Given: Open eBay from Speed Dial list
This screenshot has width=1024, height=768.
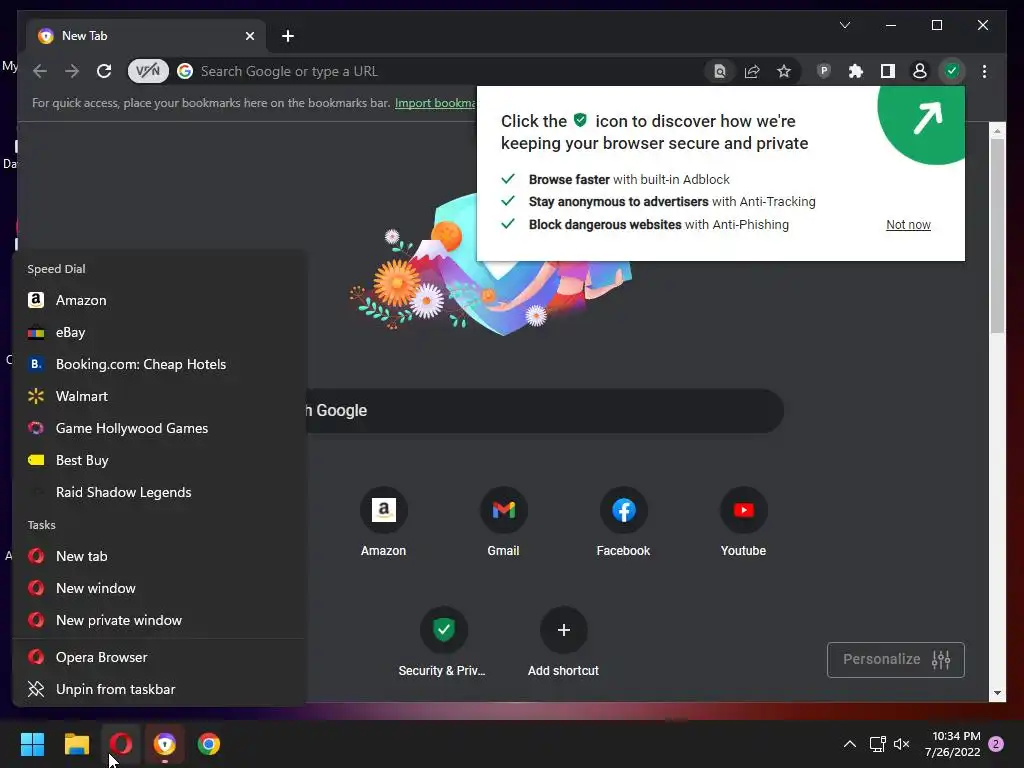Looking at the screenshot, I should 159,332.
